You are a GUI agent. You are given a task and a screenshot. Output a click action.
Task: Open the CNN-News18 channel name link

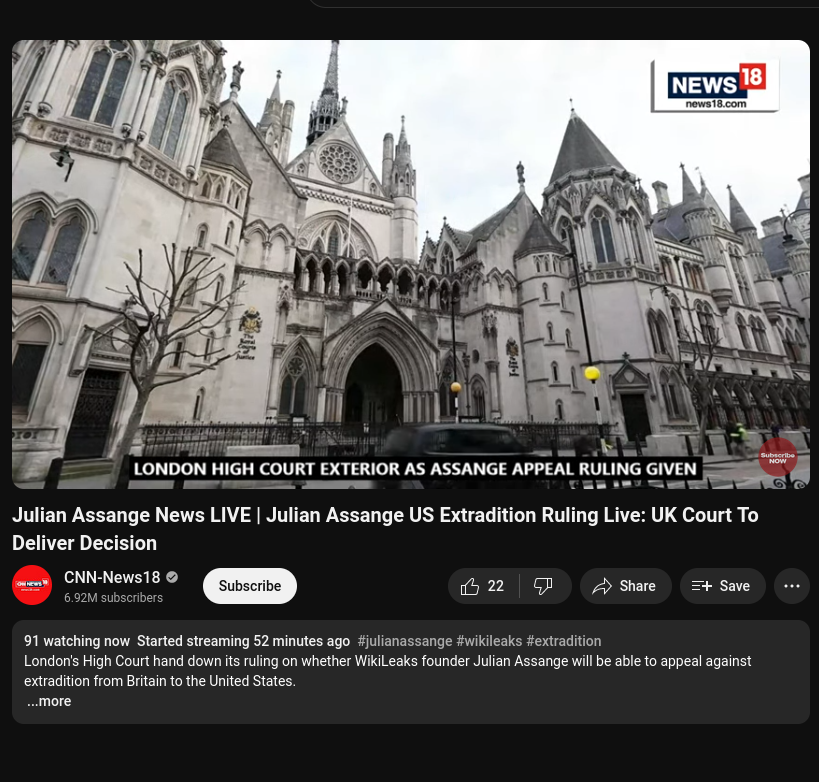112,577
